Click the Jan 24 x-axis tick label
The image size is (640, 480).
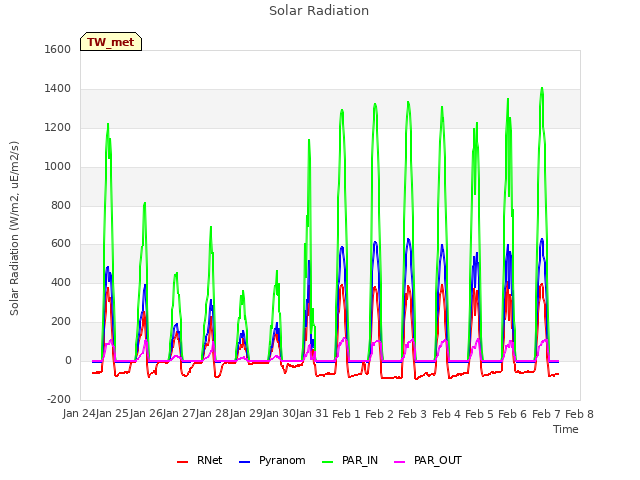pyautogui.click(x=80, y=414)
